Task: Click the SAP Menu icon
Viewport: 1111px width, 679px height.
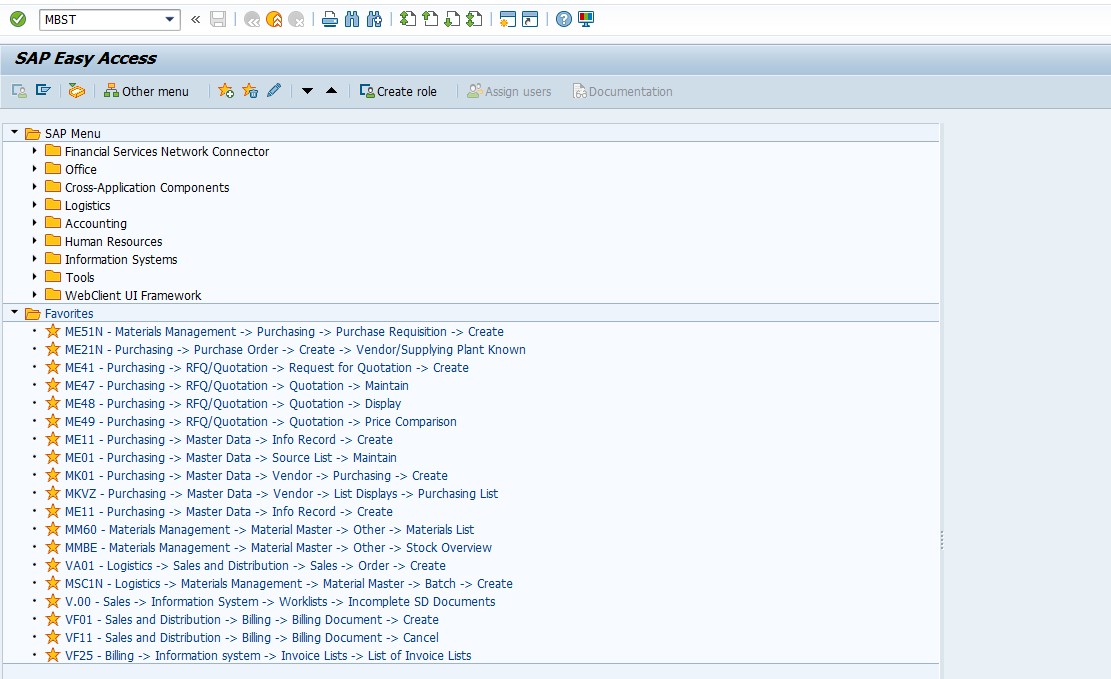Action: [x=43, y=91]
